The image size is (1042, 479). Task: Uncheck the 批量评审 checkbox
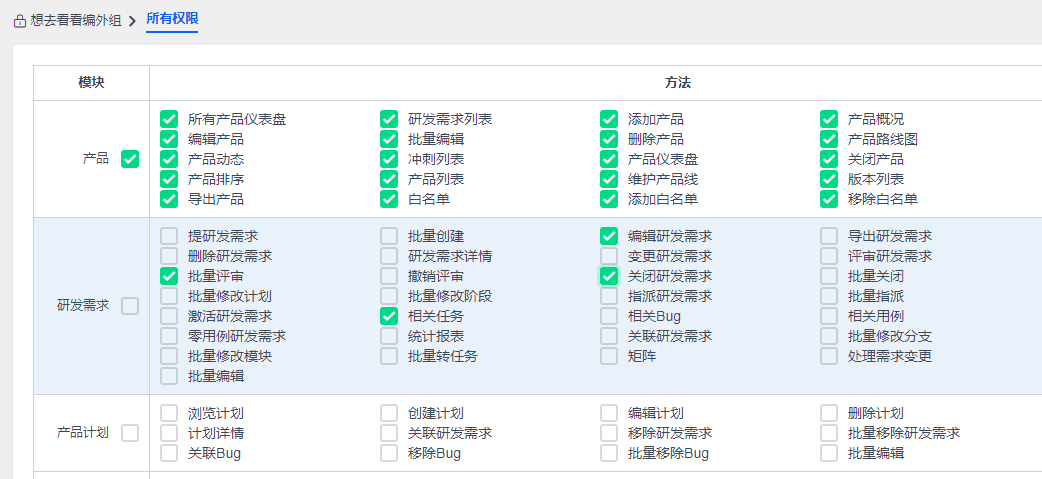[x=169, y=276]
